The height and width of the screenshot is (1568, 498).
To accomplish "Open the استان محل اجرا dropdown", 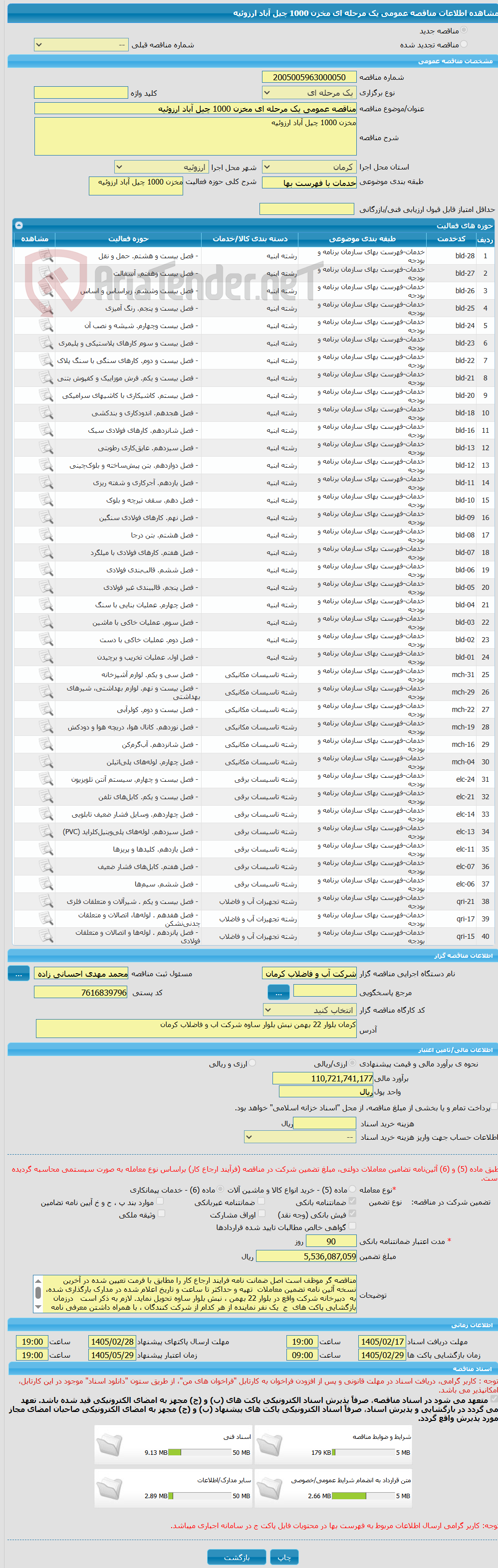I will 309,167.
